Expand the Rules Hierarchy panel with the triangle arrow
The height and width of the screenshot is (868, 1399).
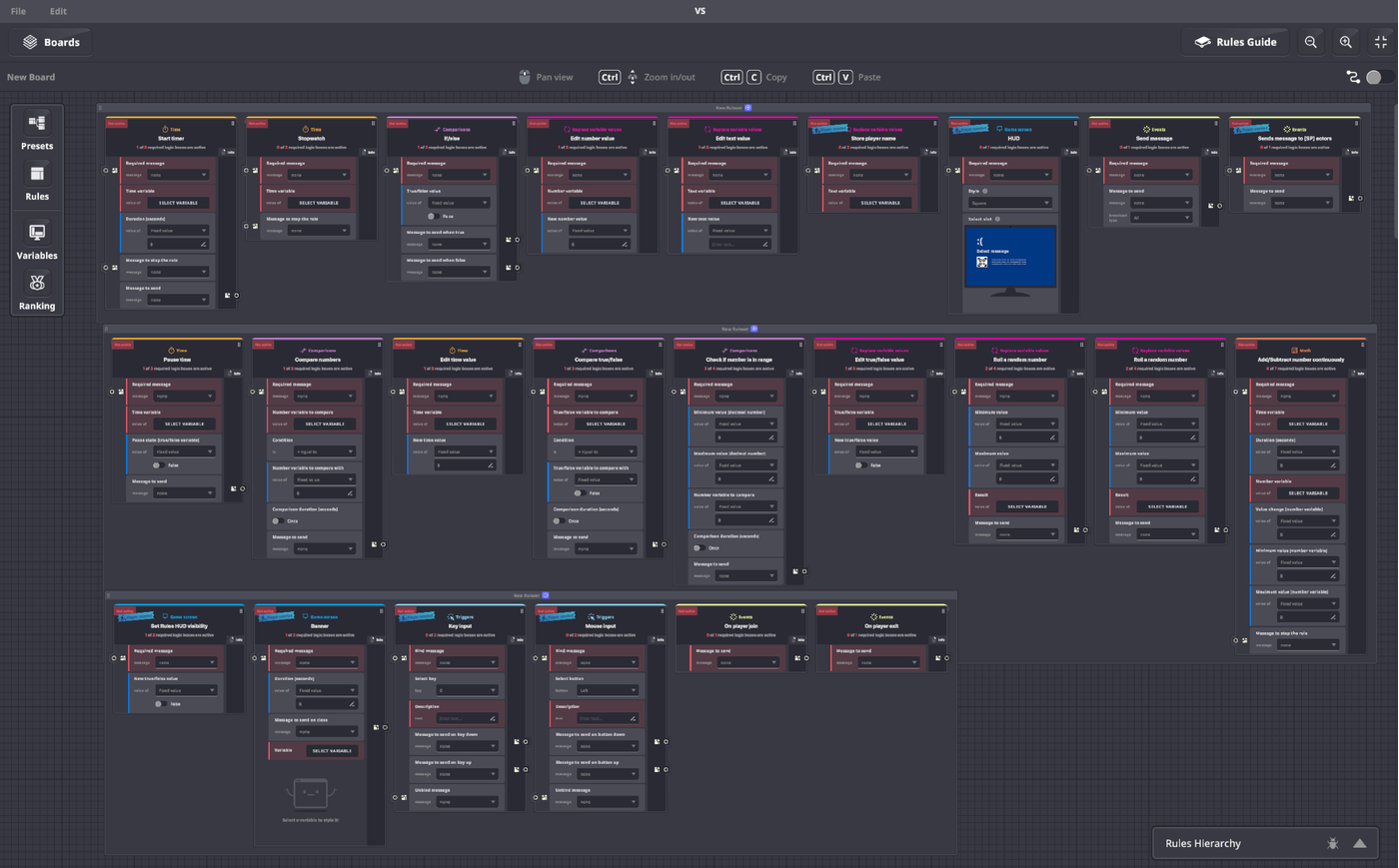[1360, 843]
